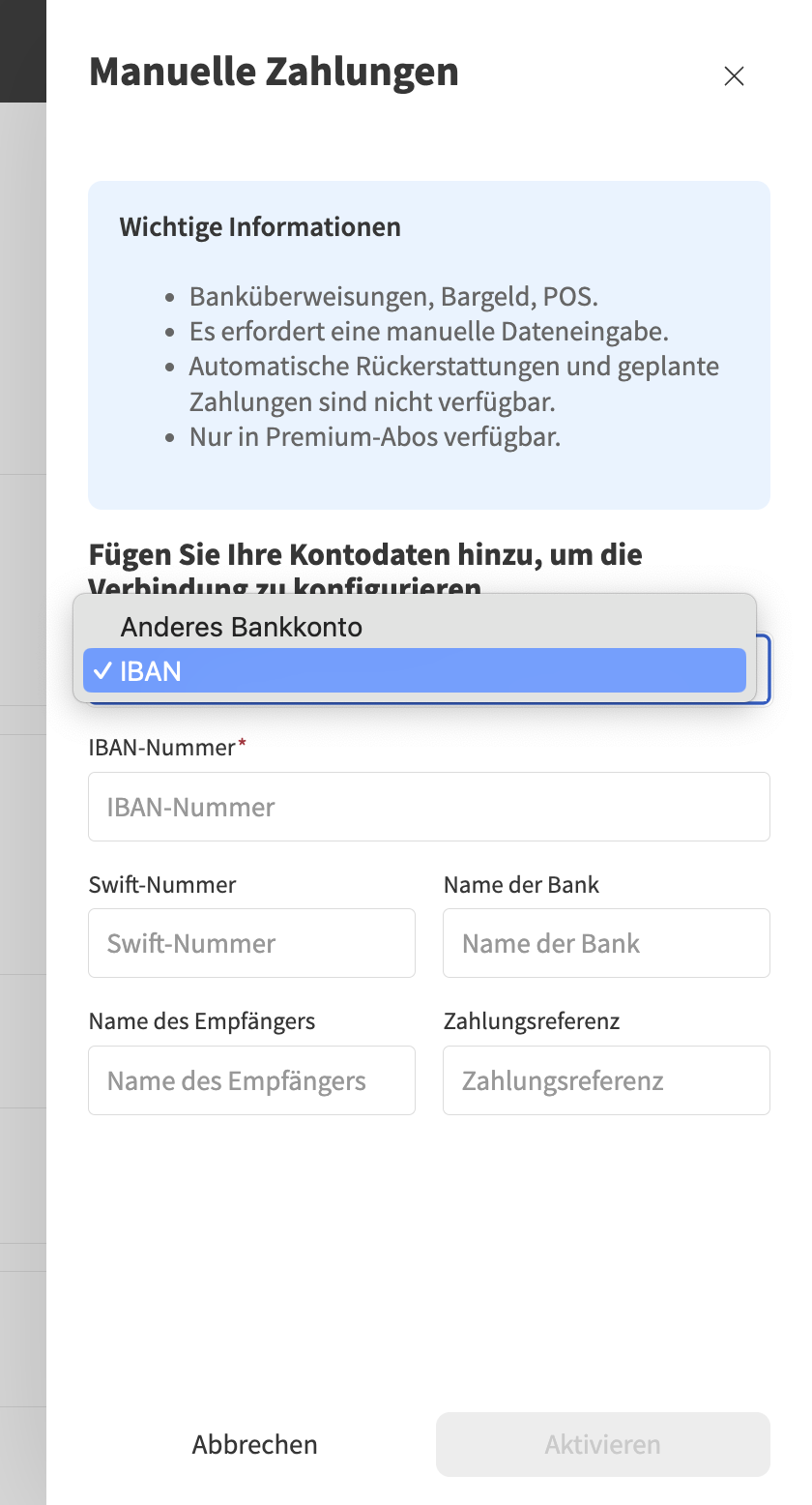Click the Aktivieren button
The height and width of the screenshot is (1505, 812).
coord(602,1444)
